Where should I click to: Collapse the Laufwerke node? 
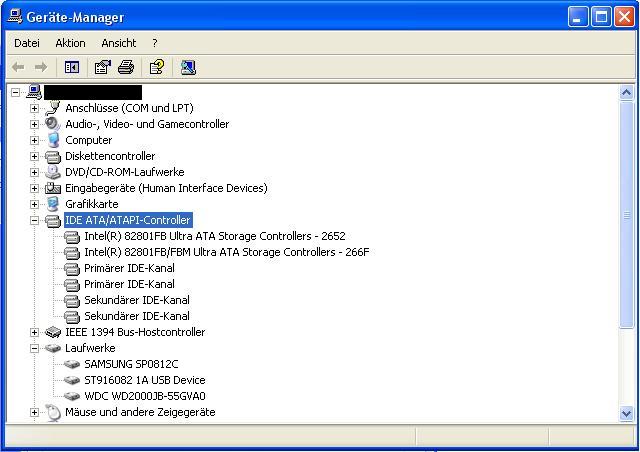point(34,348)
